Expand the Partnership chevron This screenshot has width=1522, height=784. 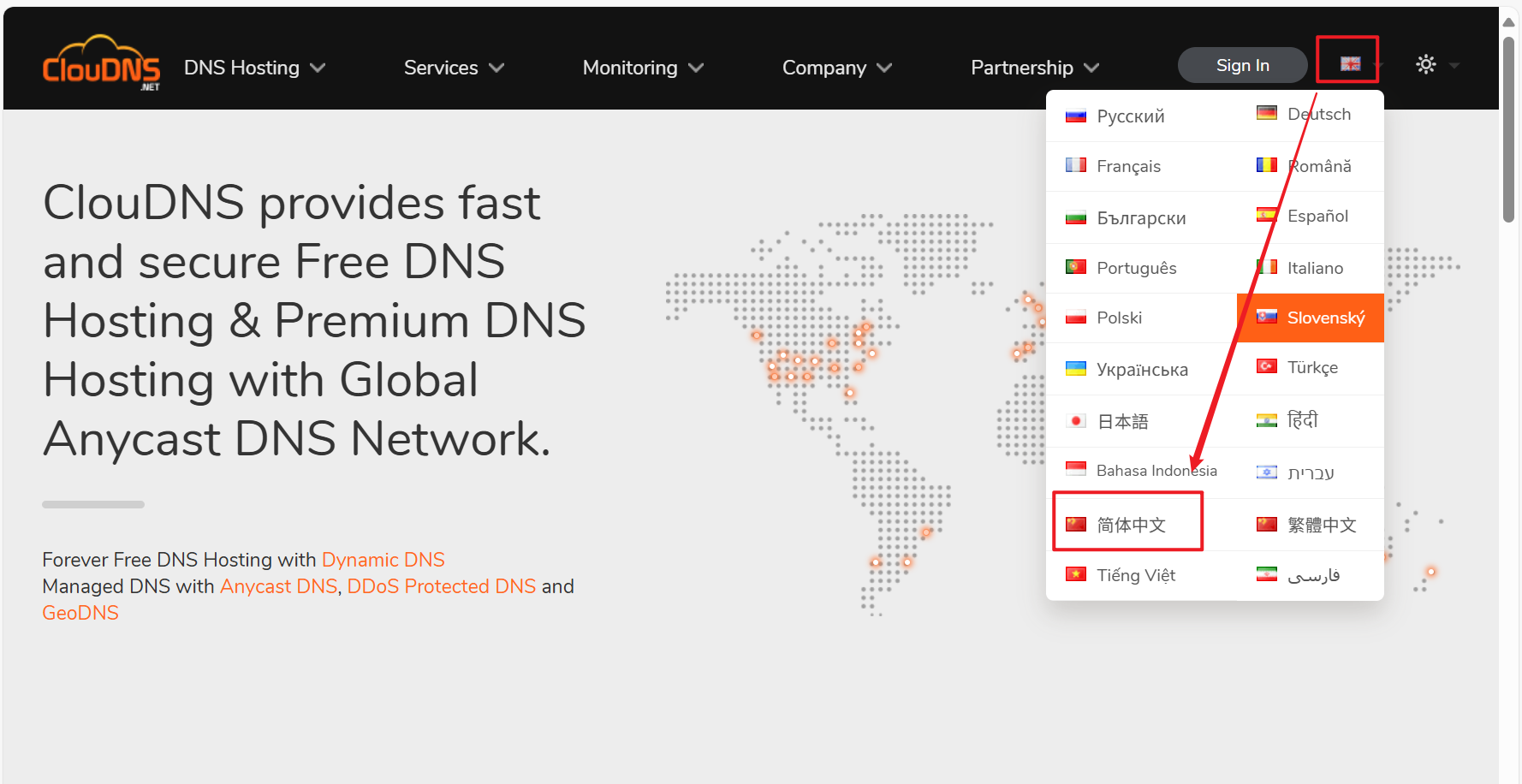point(1091,68)
